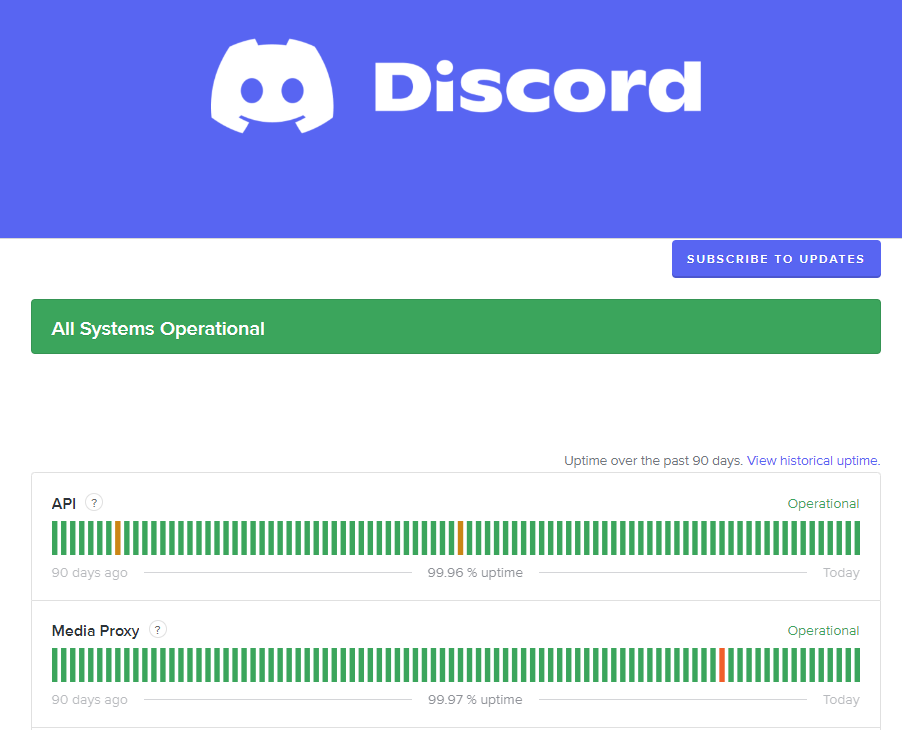
Task: Click the API Operational status text
Action: pos(823,503)
